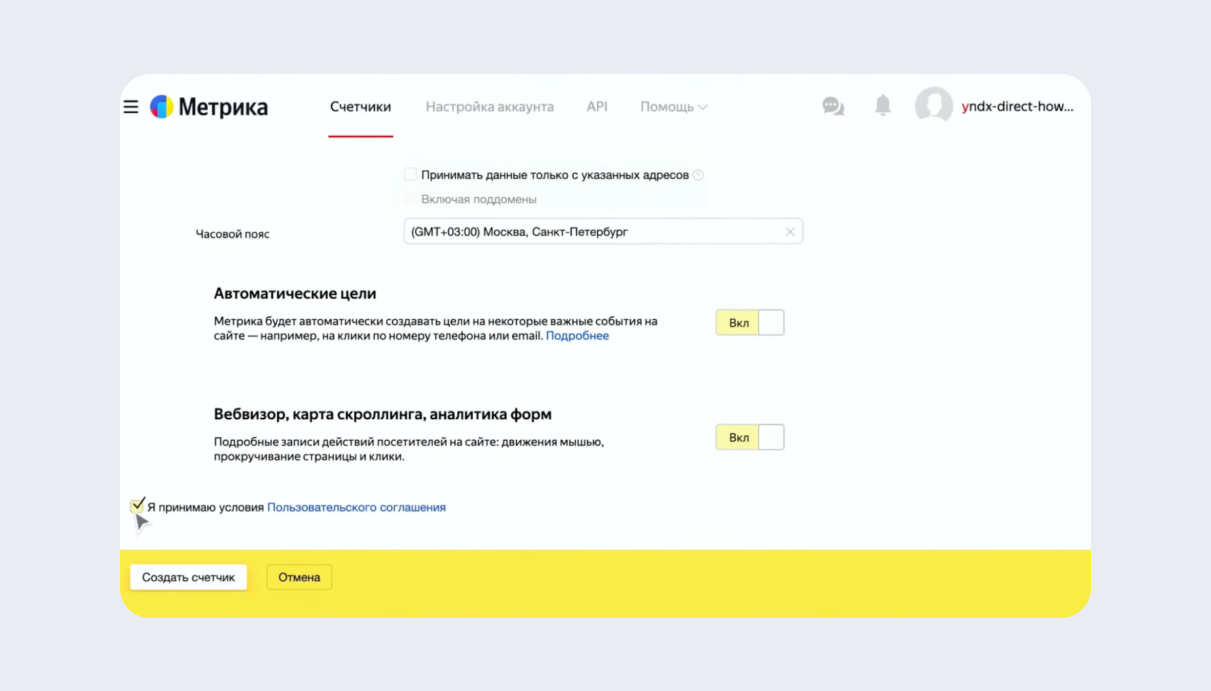Click the 'Вебвизор, карта скроллинга, аналитика форм' heading
Viewport: 1211px width, 691px height.
point(383,414)
